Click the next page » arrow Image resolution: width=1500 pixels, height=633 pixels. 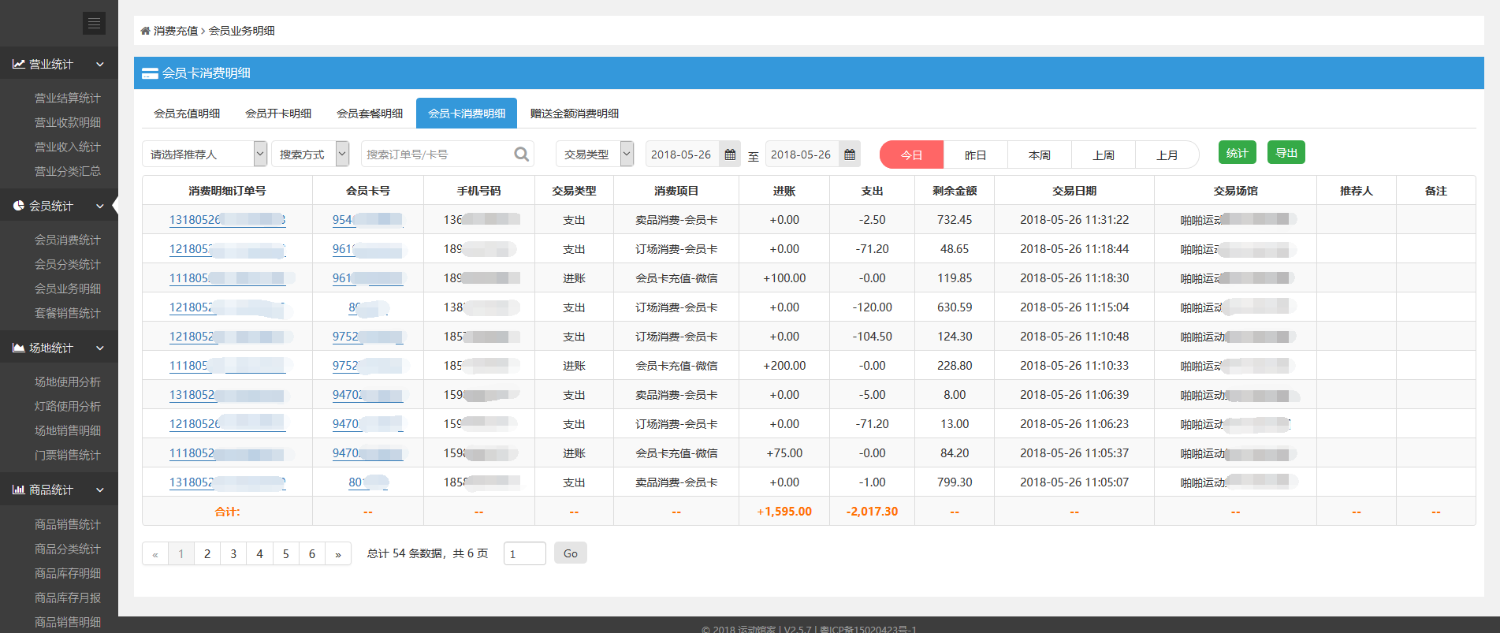(338, 554)
